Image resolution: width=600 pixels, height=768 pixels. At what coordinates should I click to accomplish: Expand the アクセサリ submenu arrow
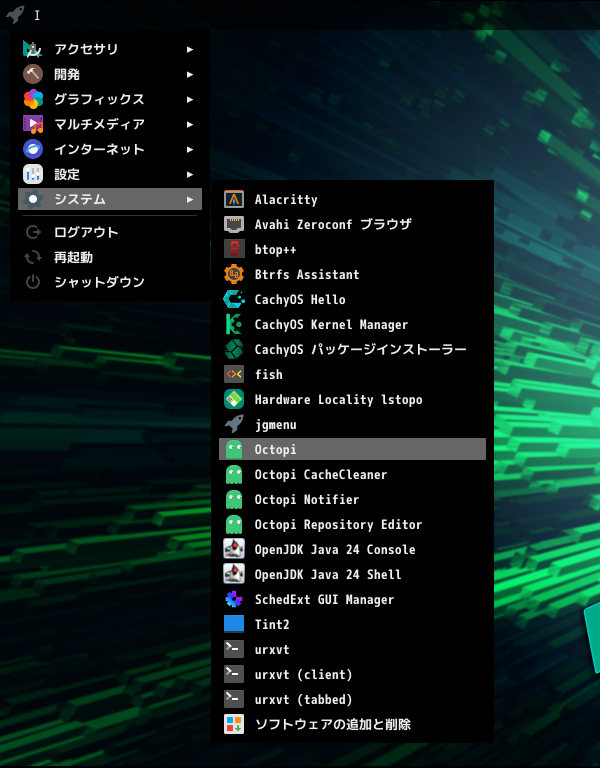click(x=190, y=49)
